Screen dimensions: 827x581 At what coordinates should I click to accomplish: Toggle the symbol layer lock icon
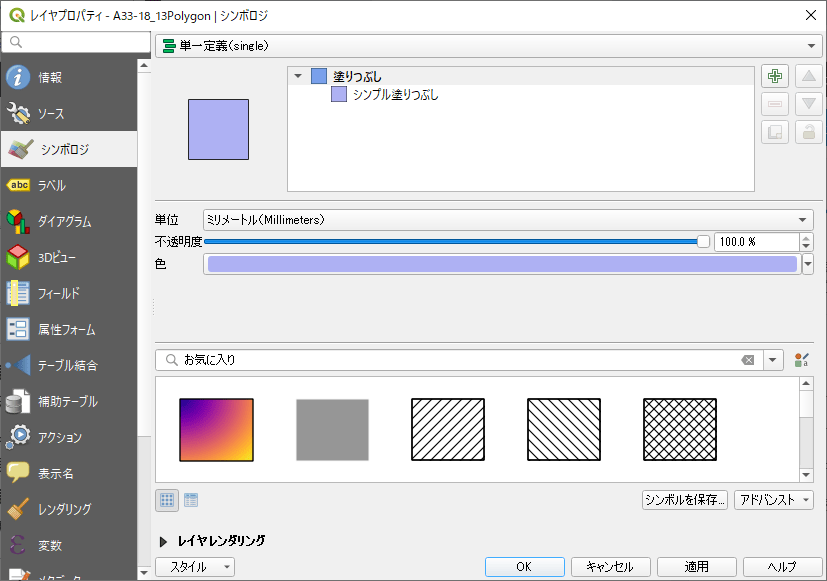click(809, 132)
